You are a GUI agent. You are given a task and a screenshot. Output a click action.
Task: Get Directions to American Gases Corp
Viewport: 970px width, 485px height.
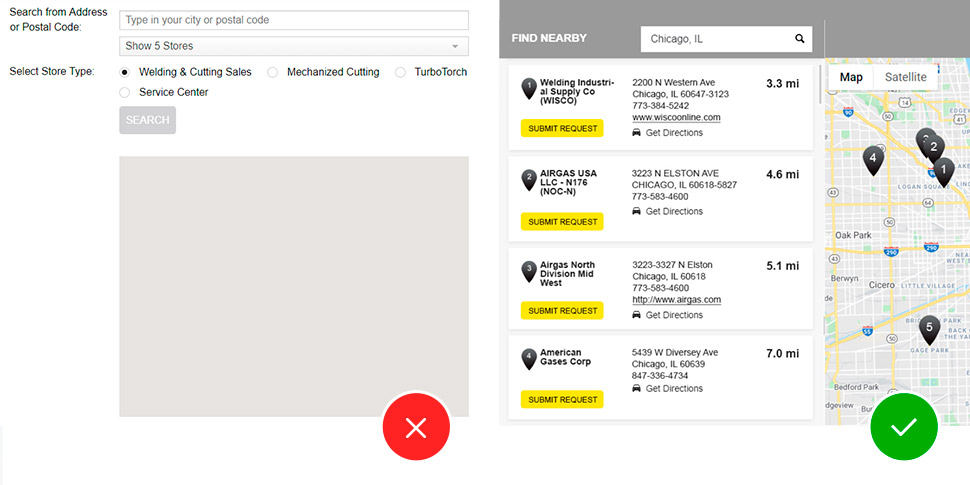pos(673,388)
